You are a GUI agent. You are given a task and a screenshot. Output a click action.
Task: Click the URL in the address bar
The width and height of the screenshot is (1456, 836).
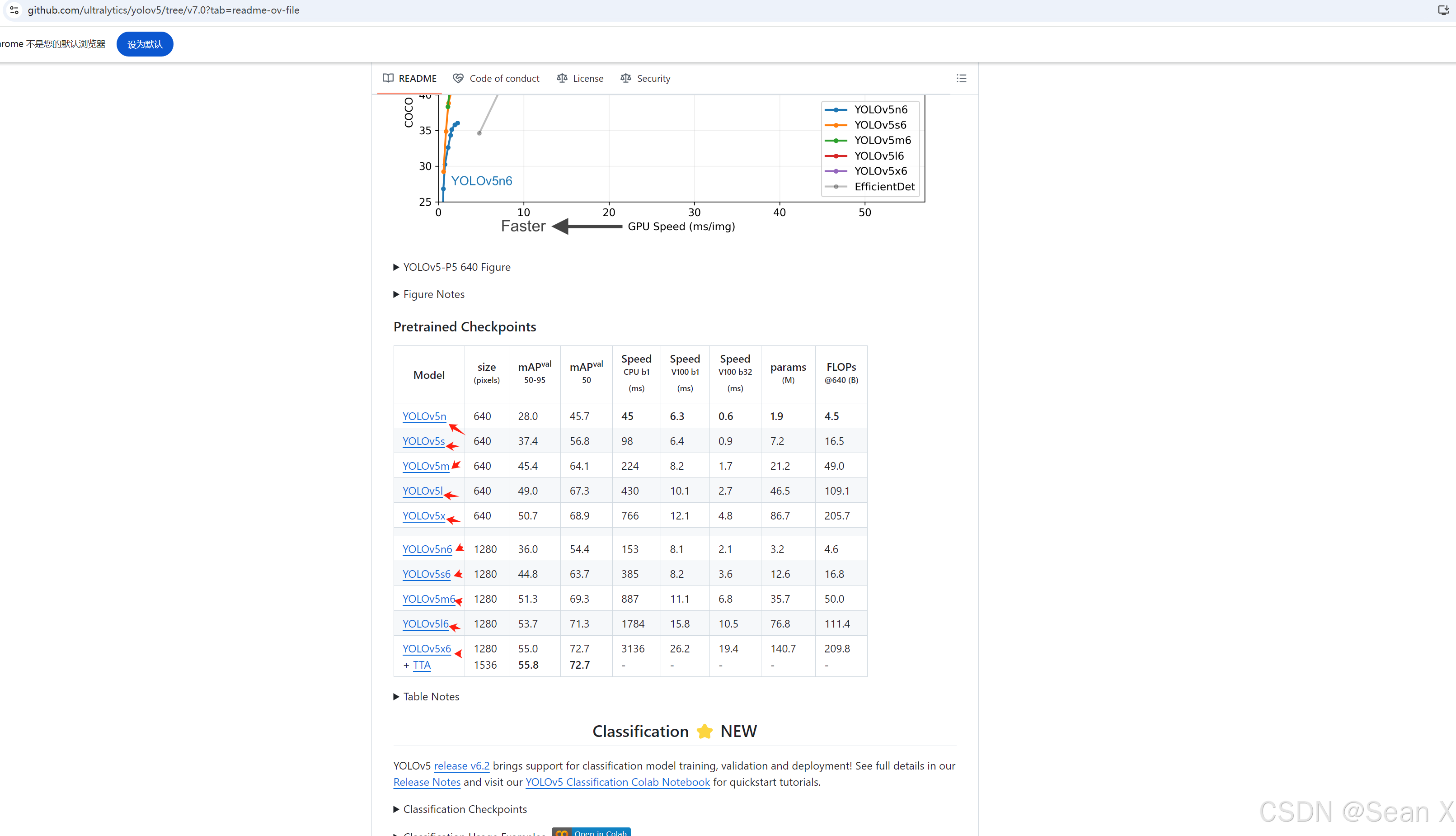coord(164,10)
